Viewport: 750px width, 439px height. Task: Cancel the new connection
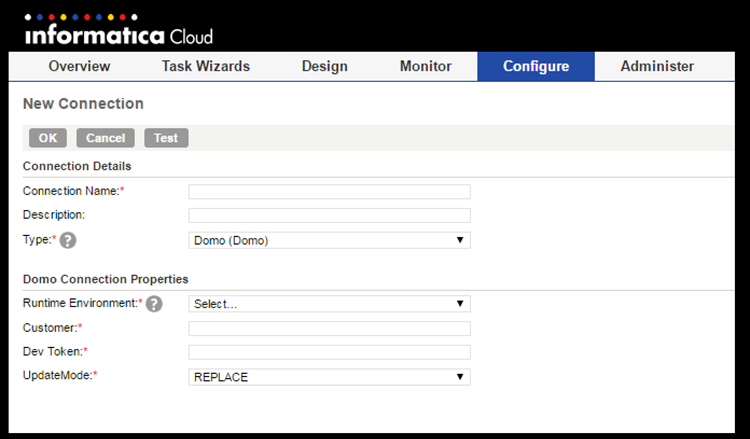click(106, 138)
